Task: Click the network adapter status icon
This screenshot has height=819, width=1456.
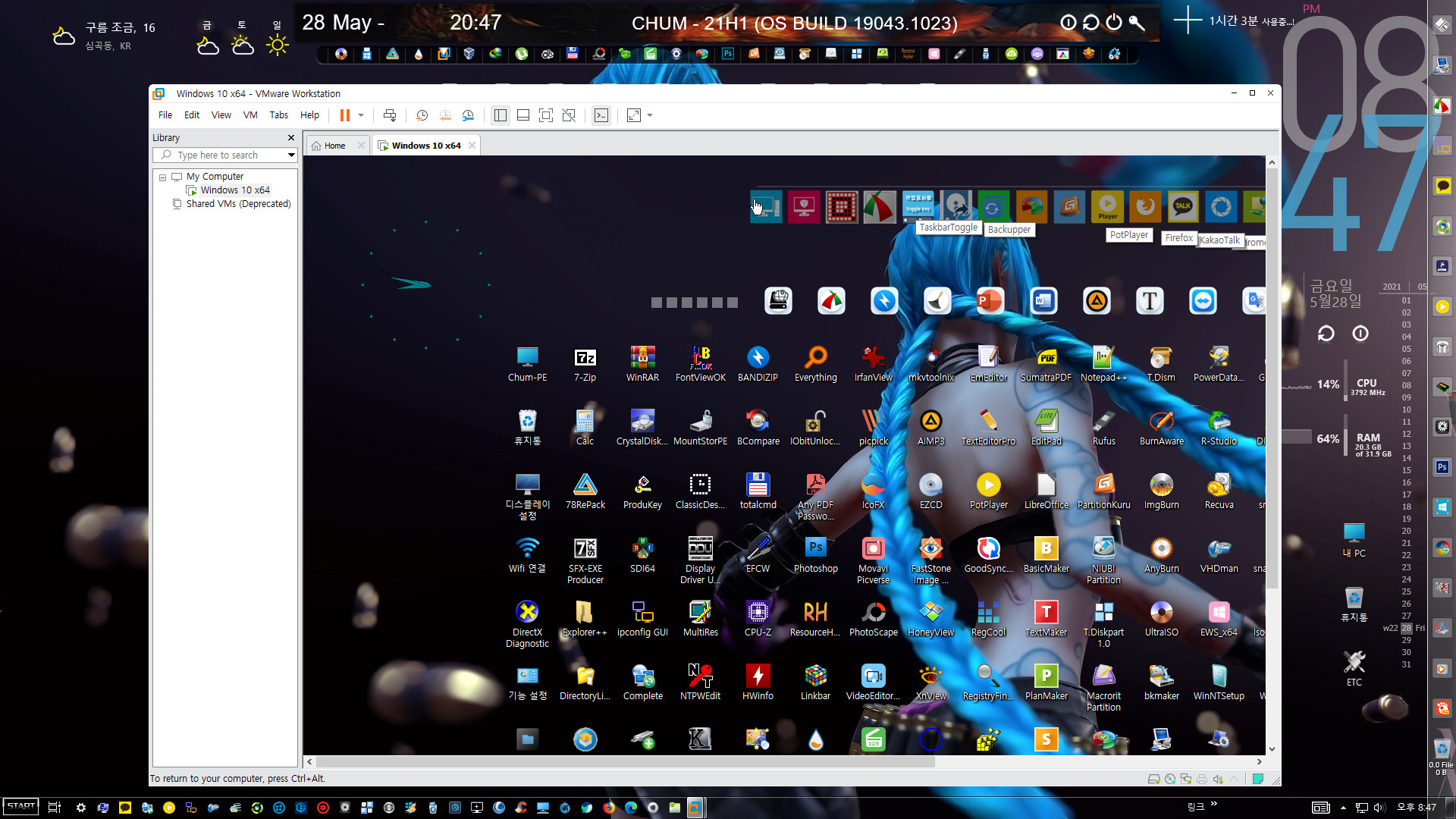Action: click(1186, 779)
